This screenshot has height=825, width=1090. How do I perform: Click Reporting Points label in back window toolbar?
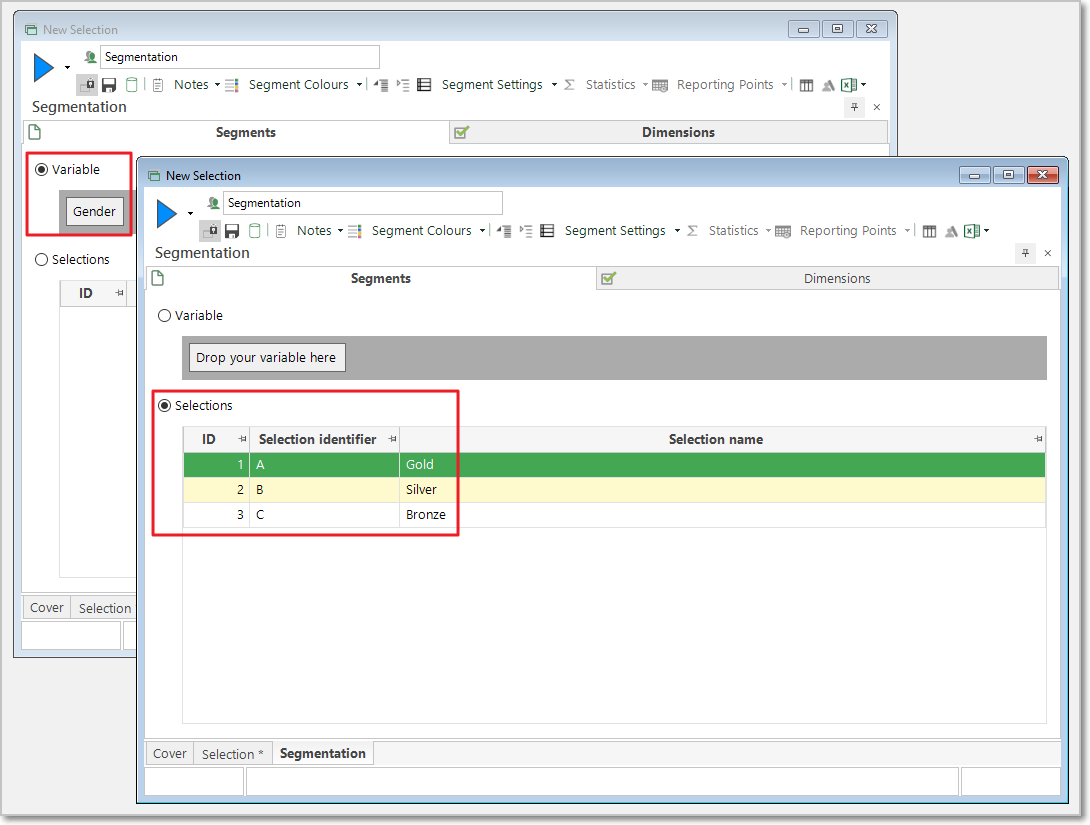click(x=725, y=85)
